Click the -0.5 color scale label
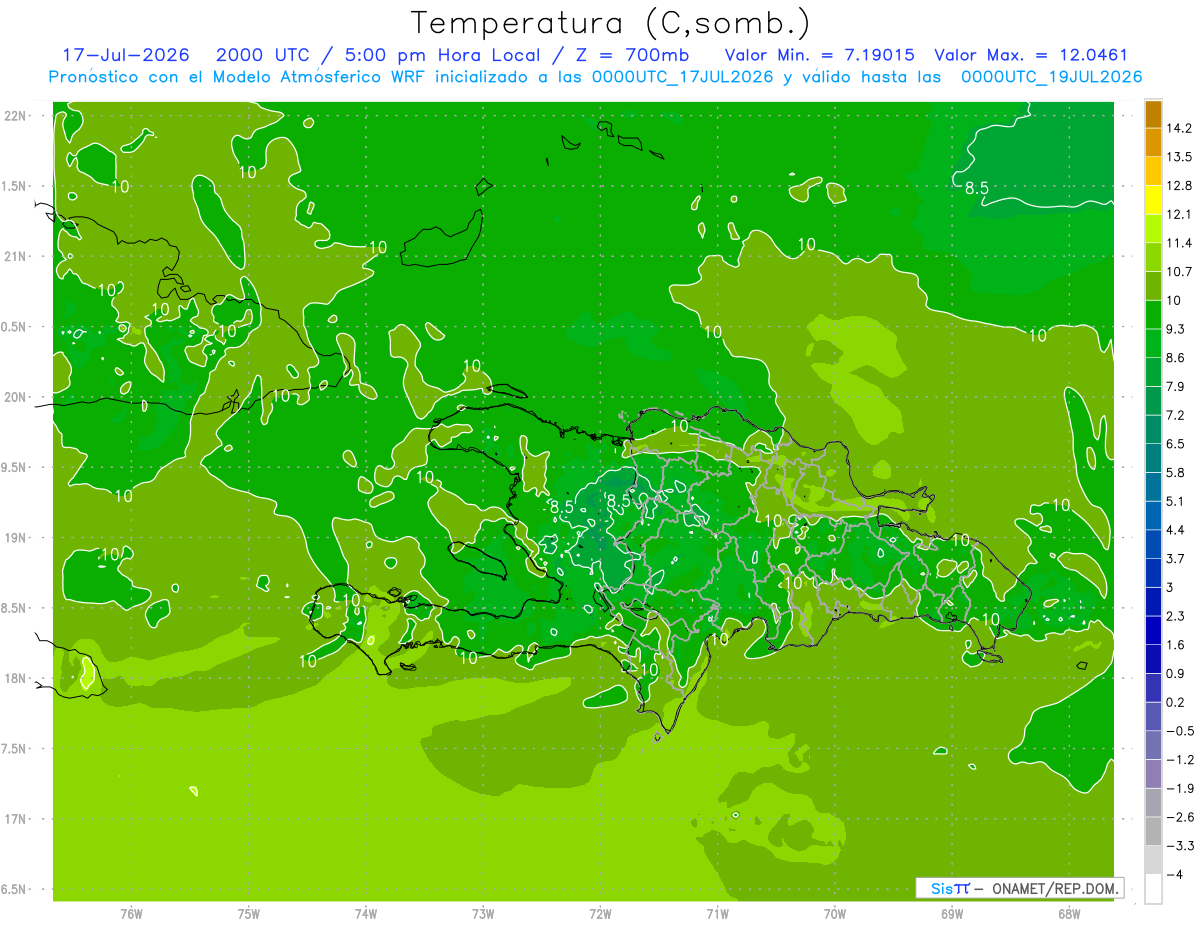The height and width of the screenshot is (927, 1200). click(x=1180, y=731)
